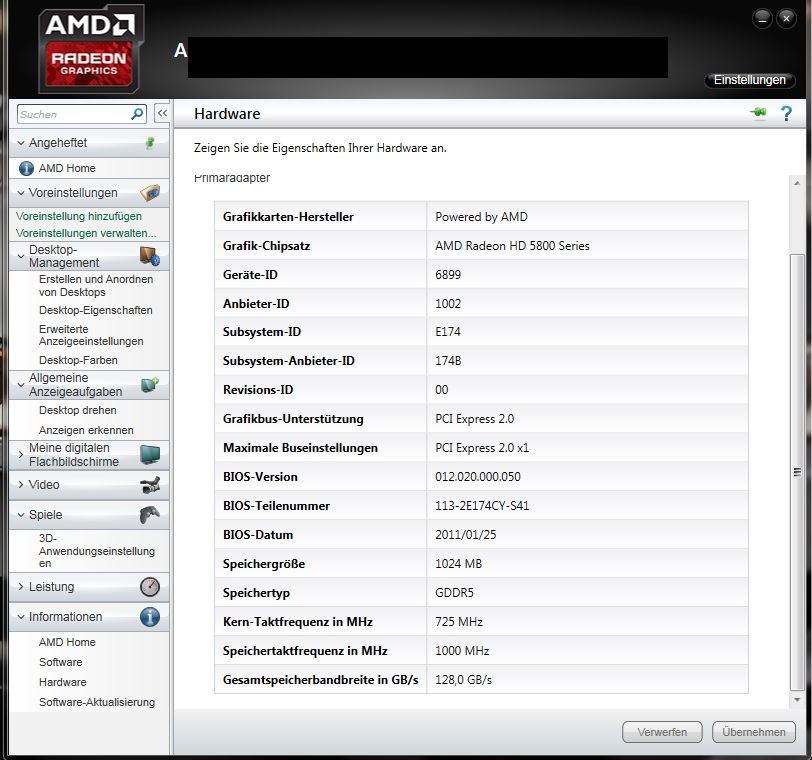Open AMD Home under Angeheftet
This screenshot has width=812, height=760.
tap(67, 168)
